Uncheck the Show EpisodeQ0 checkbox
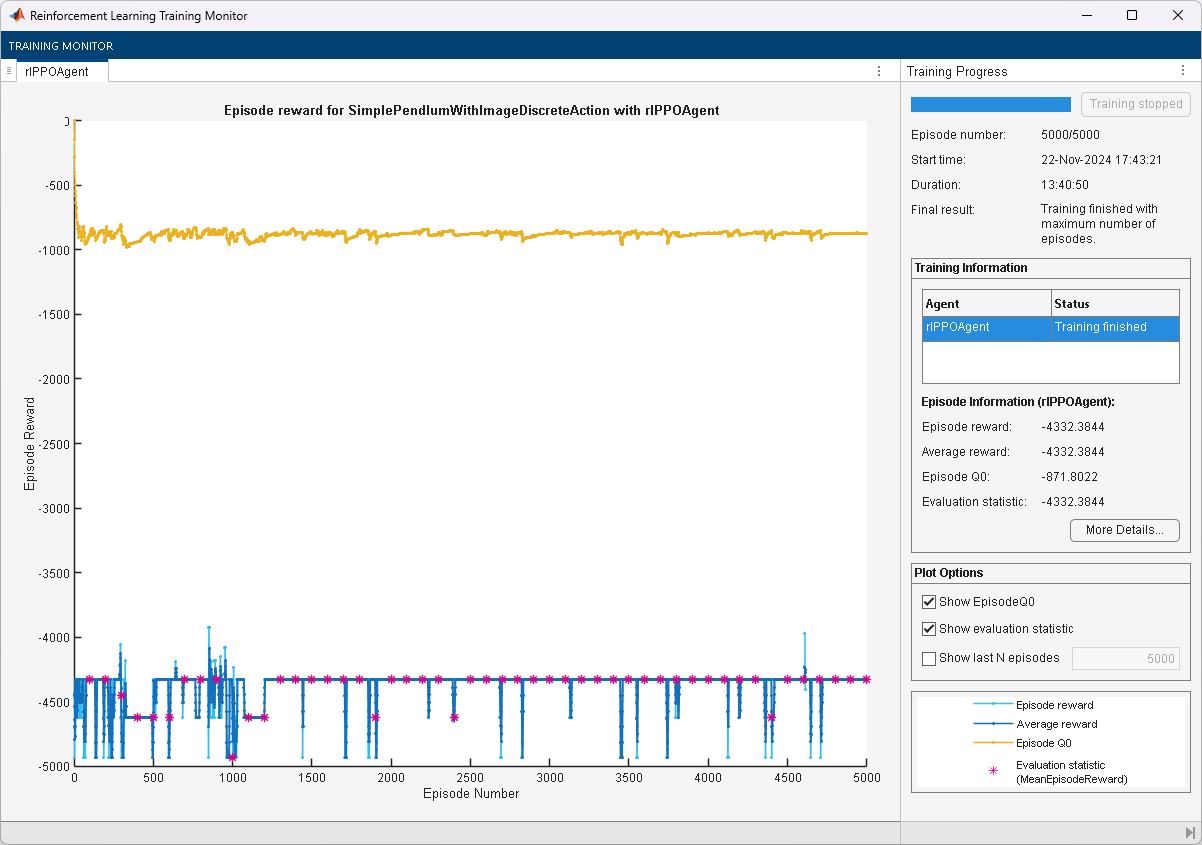The height and width of the screenshot is (845, 1202). [929, 602]
